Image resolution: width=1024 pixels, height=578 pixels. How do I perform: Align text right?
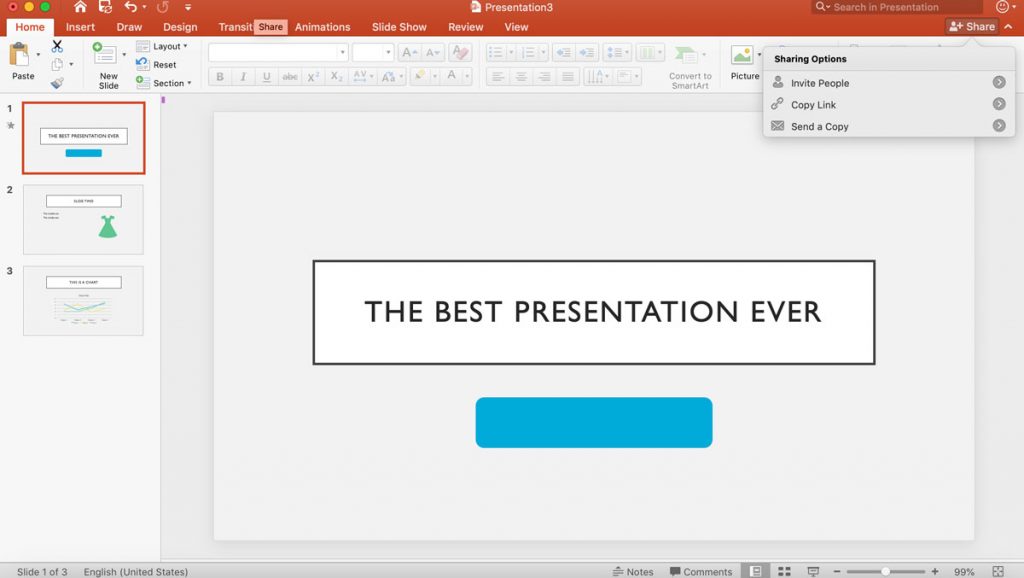point(545,77)
